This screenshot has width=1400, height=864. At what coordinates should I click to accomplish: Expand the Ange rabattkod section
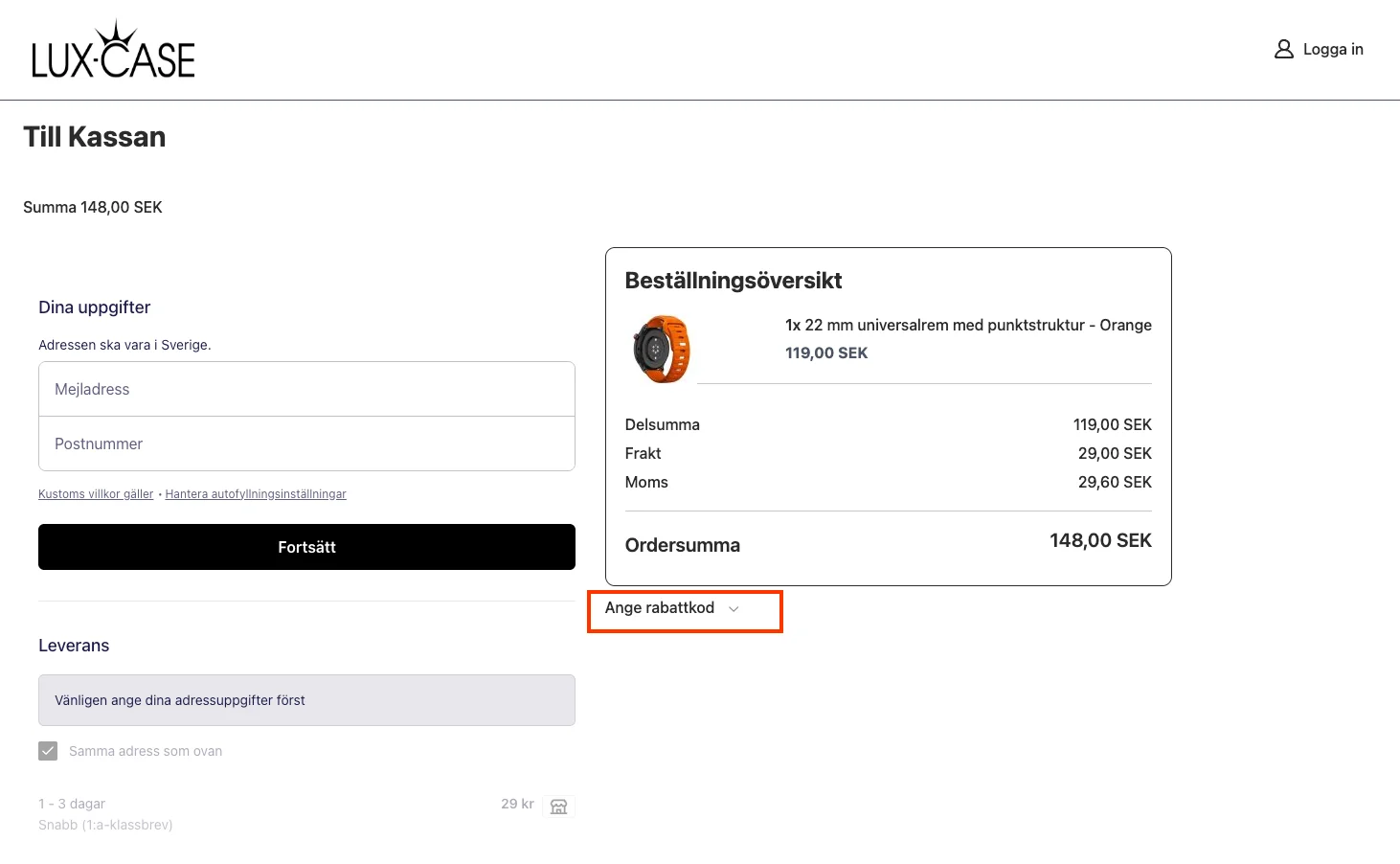pos(672,608)
